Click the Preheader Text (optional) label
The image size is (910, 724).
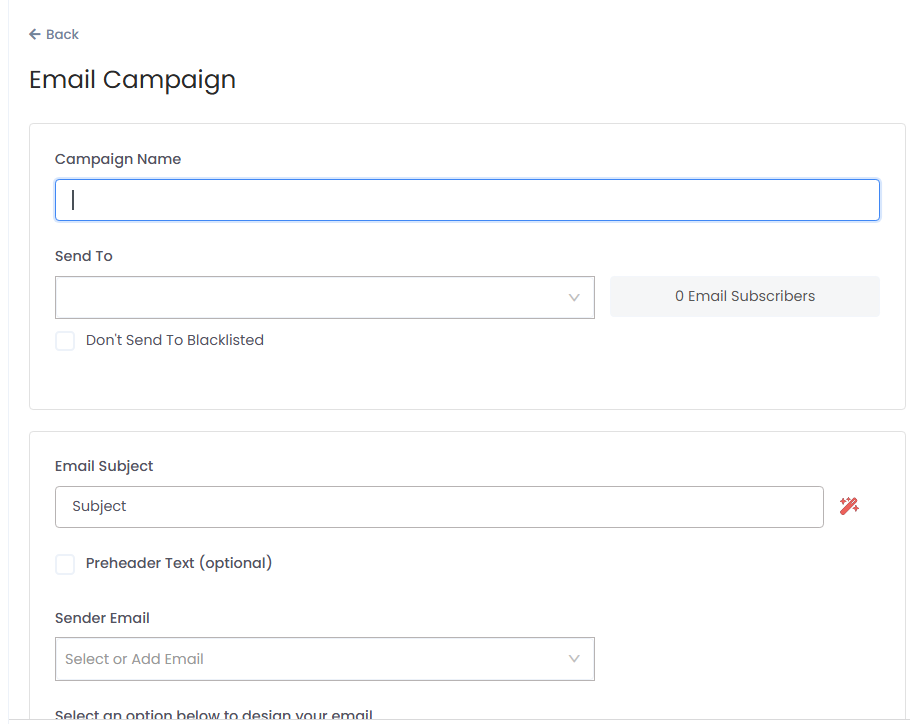pyautogui.click(x=179, y=563)
